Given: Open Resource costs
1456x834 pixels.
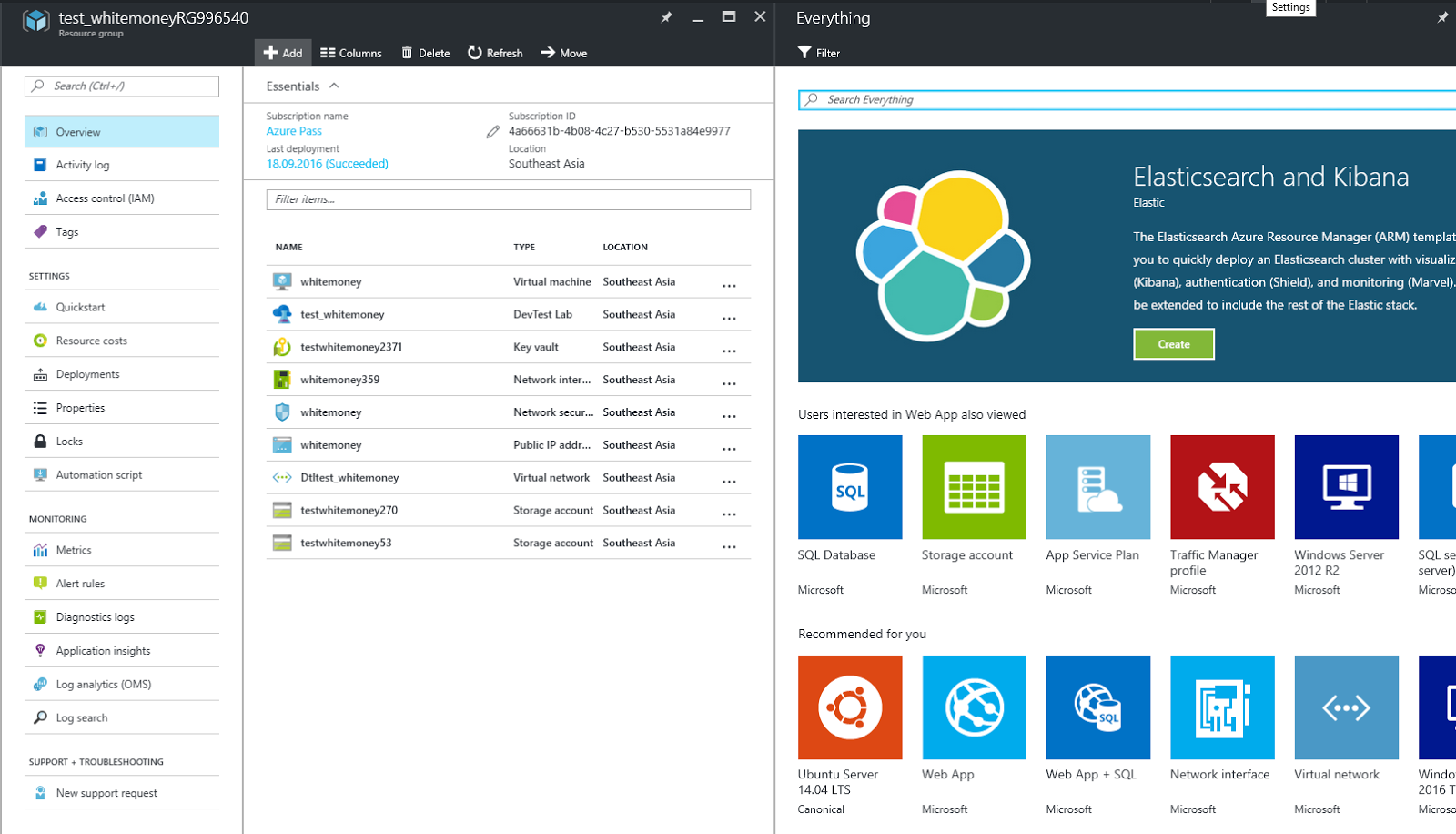Looking at the screenshot, I should (122, 341).
